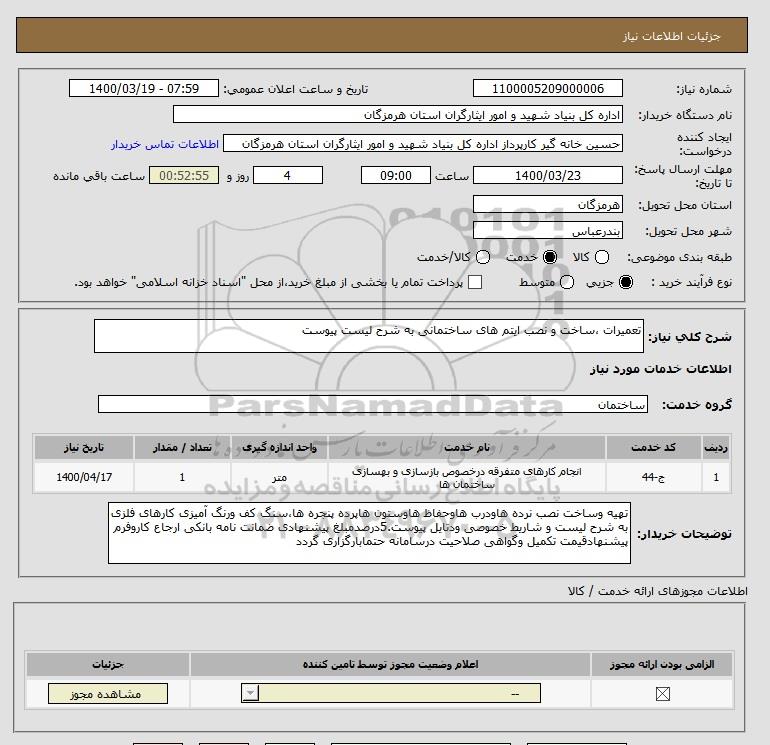The image size is (770, 745).
Task: Click the date cell 1400/04/17
Action: click(84, 477)
